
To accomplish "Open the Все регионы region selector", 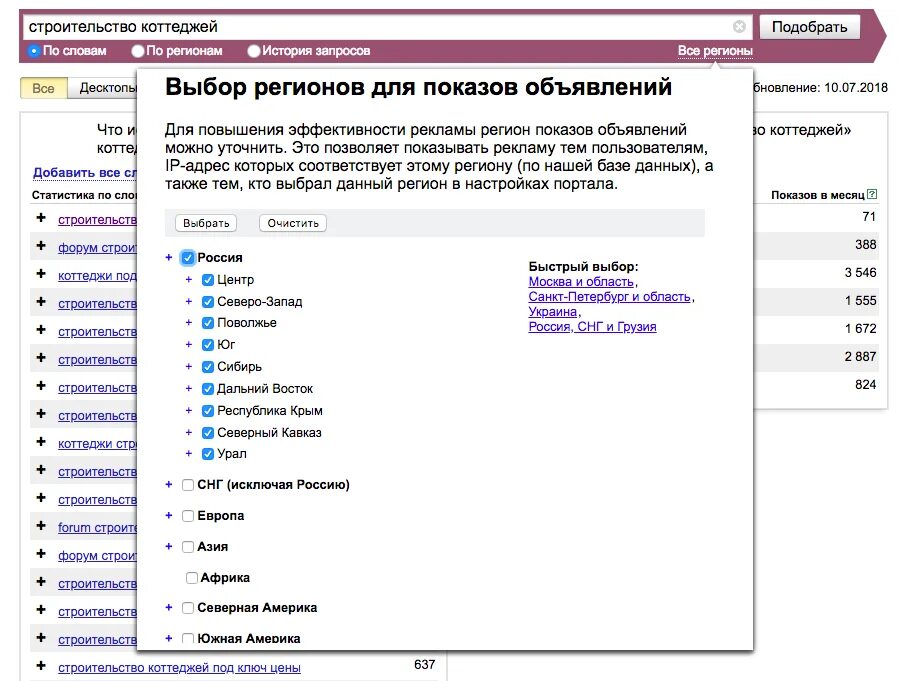I will [715, 51].
